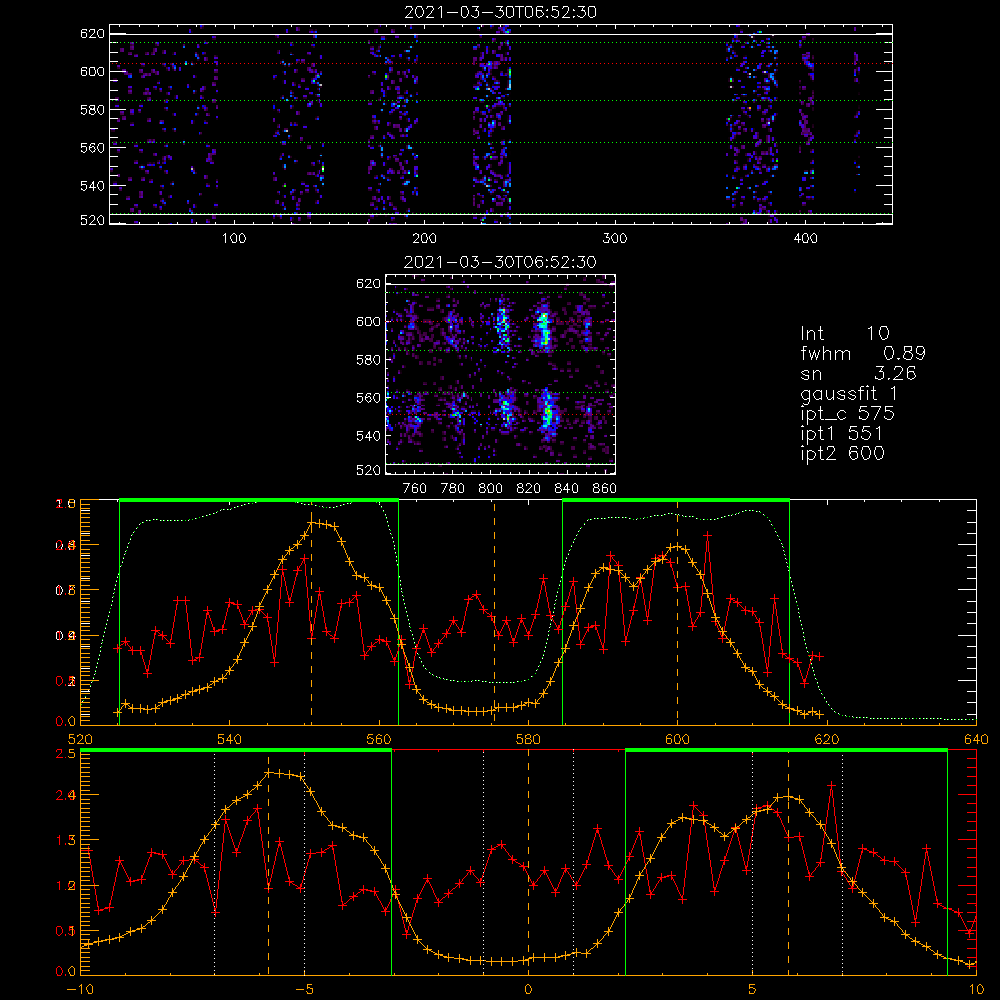1000x1000 pixels.
Task: Click the 'fwhm 0.89' value text
Action: click(x=862, y=353)
